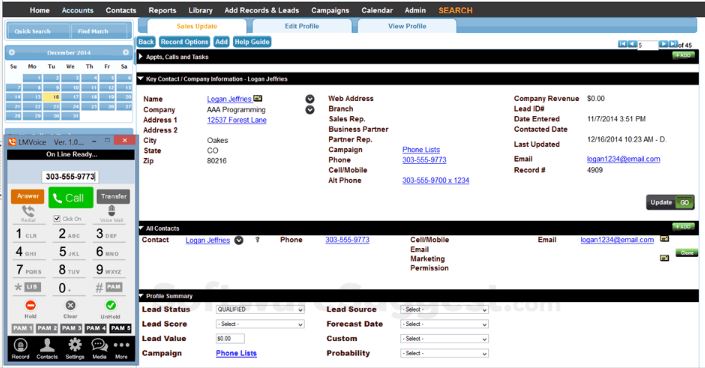Click the Transfer button in the dialer
The width and height of the screenshot is (705, 368).
113,196
